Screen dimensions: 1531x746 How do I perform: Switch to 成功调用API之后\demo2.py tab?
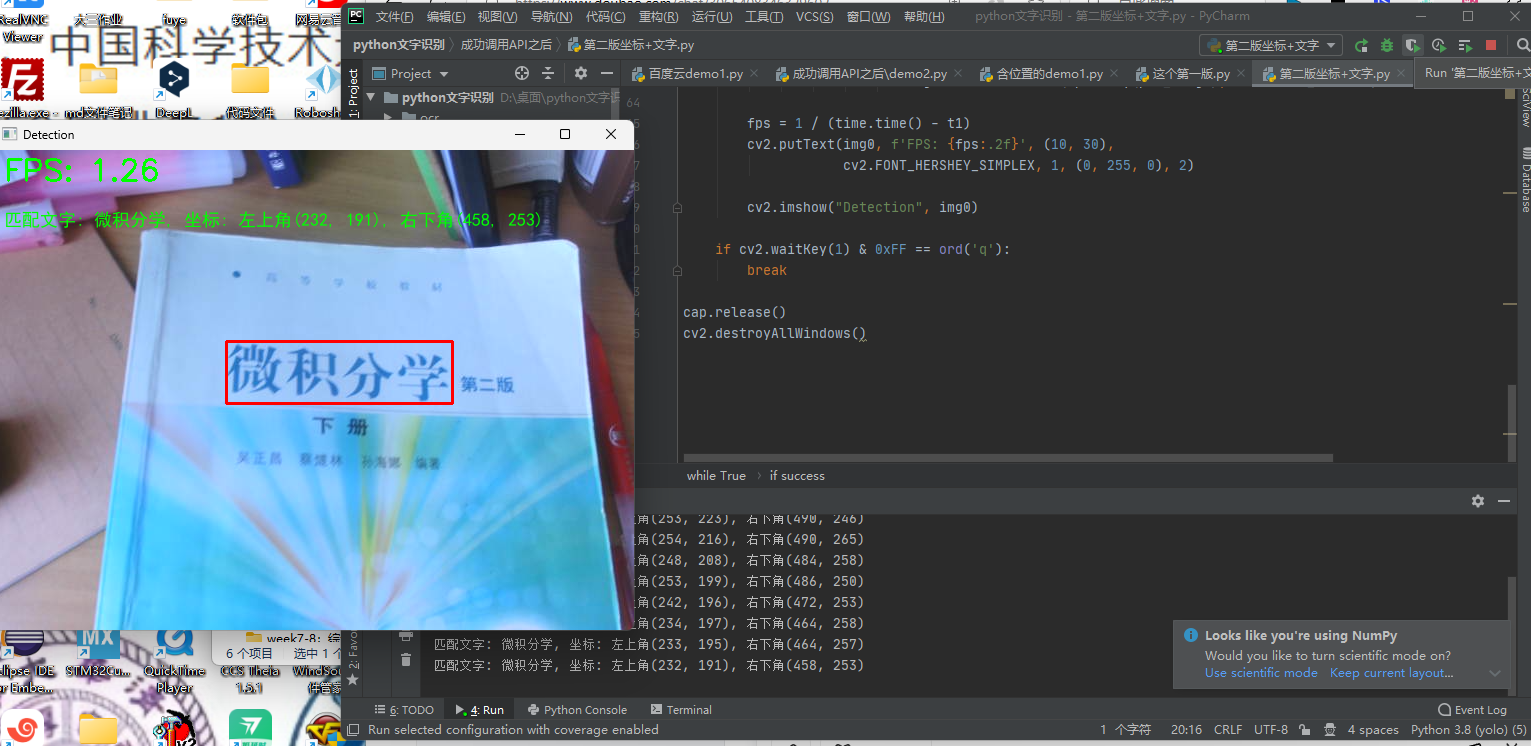tap(869, 74)
